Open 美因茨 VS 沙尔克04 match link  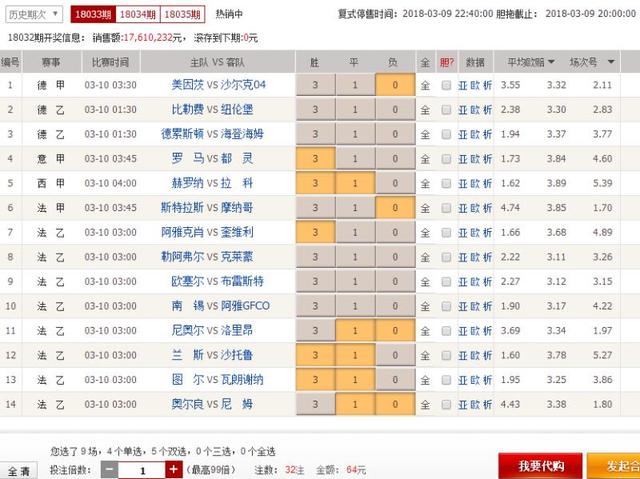(218, 85)
